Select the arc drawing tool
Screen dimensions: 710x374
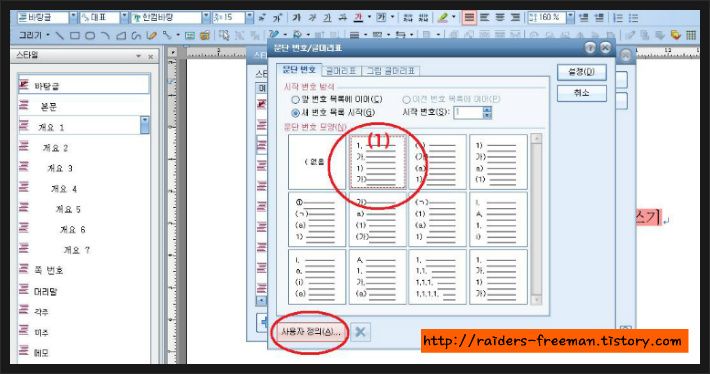coord(105,35)
